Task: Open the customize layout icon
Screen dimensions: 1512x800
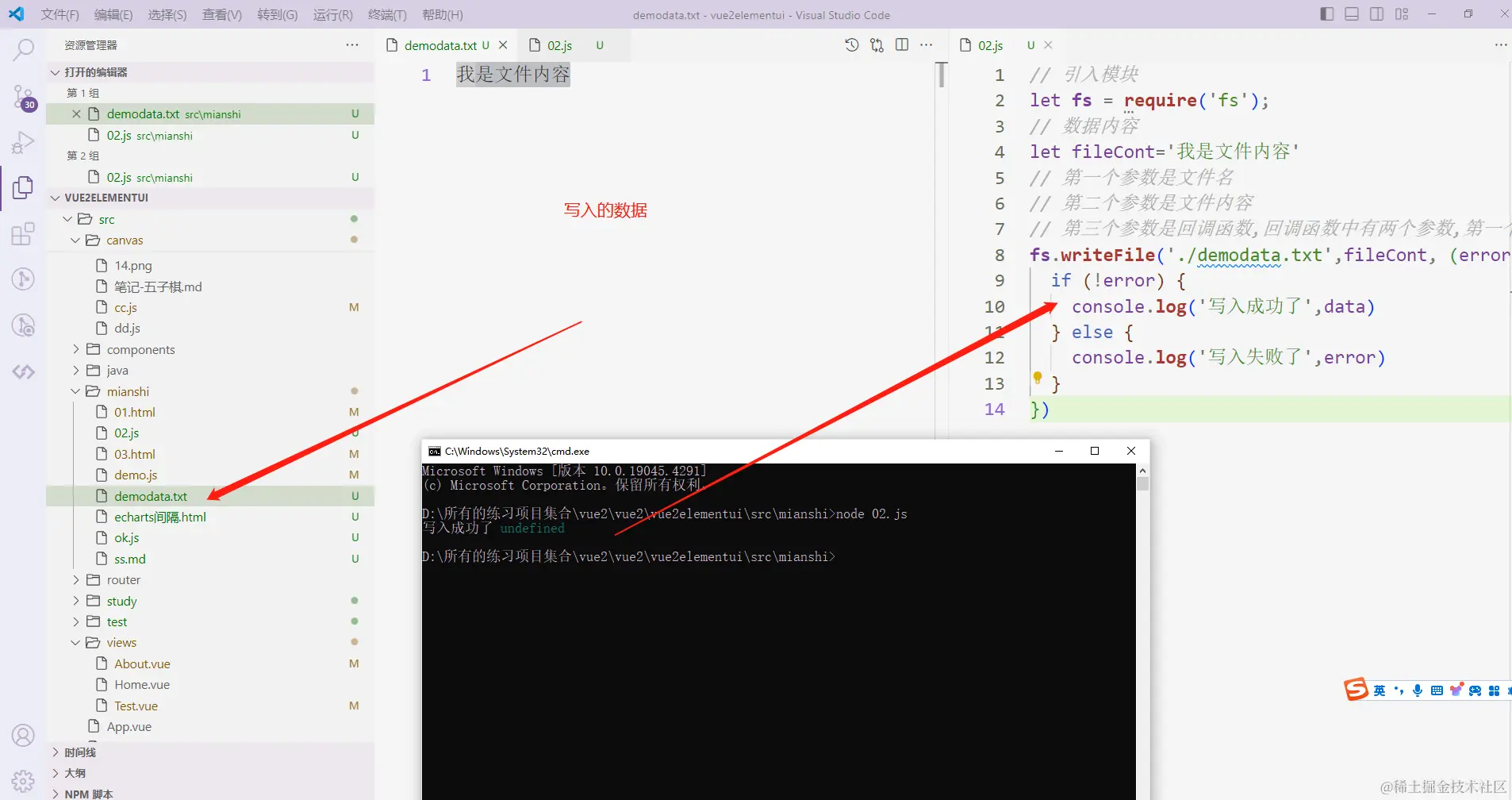Action: click(1402, 14)
